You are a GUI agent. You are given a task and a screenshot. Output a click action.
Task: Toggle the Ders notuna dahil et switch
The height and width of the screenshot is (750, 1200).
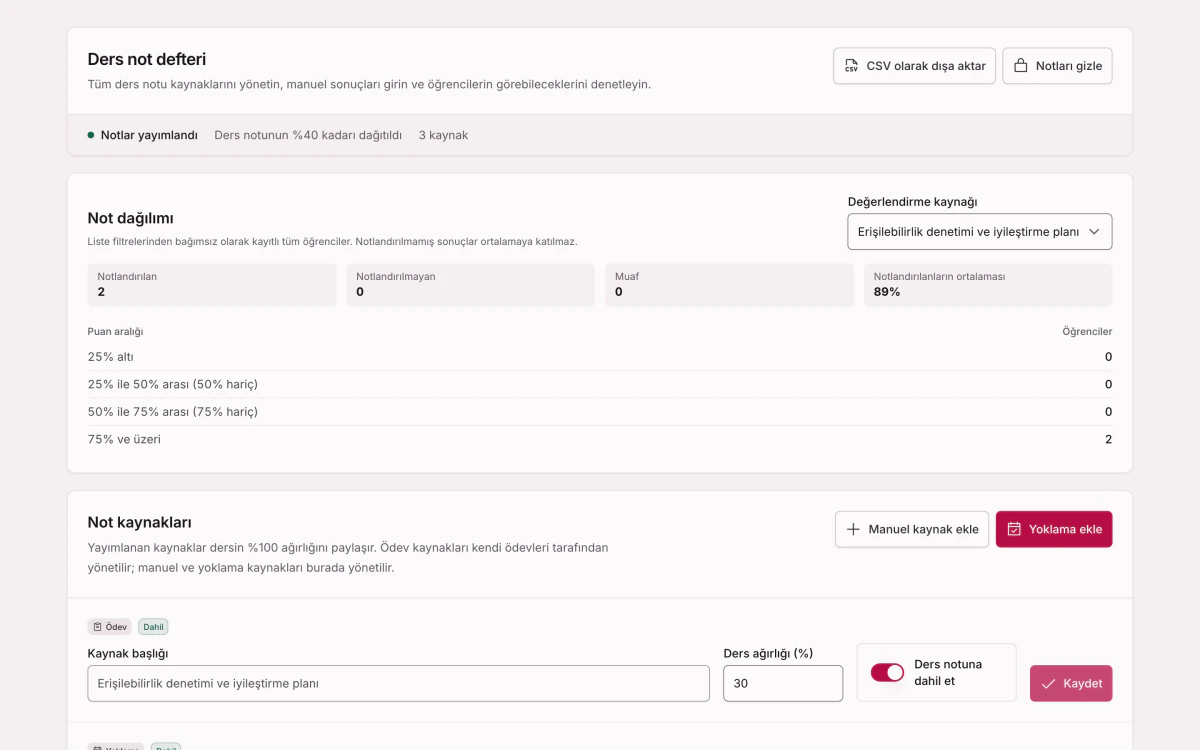coord(887,673)
